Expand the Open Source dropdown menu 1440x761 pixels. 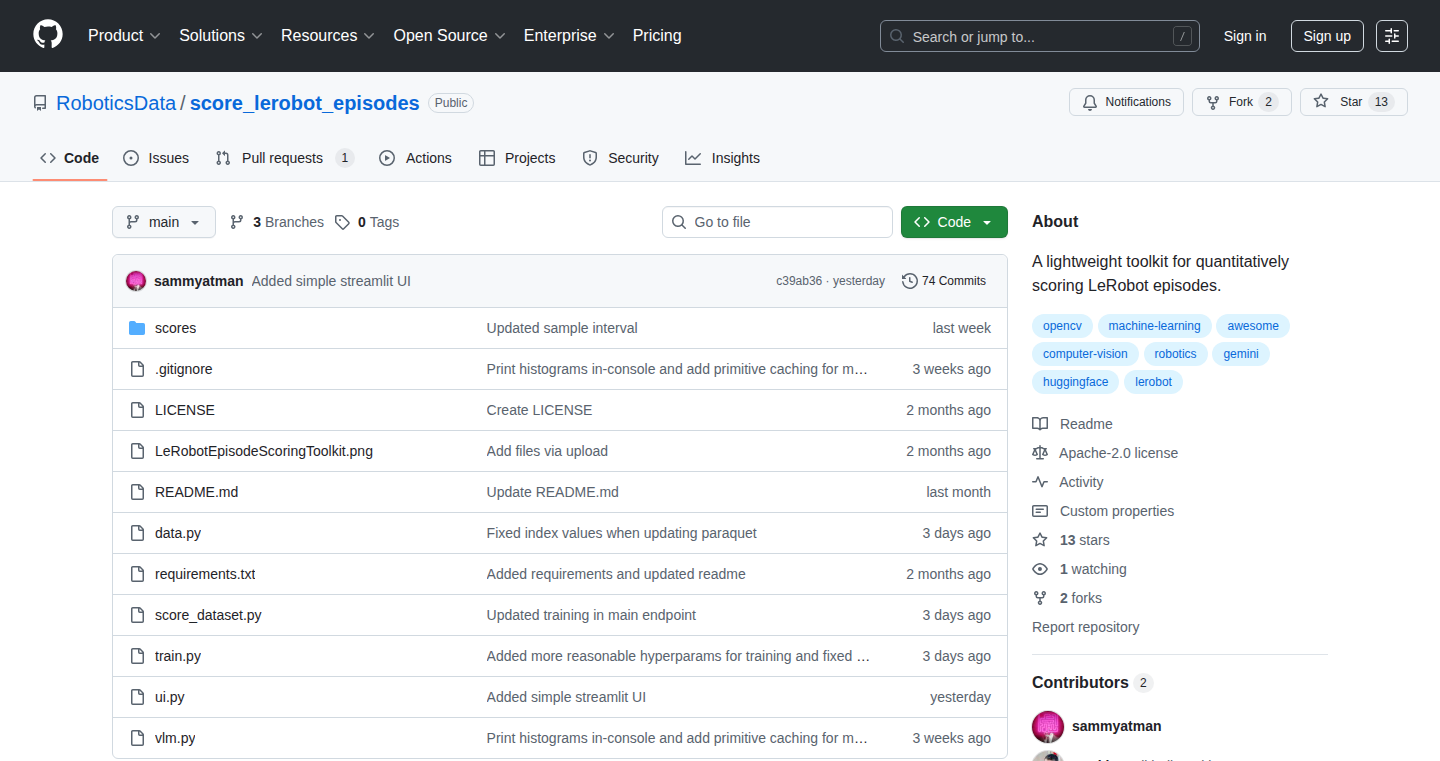point(449,36)
